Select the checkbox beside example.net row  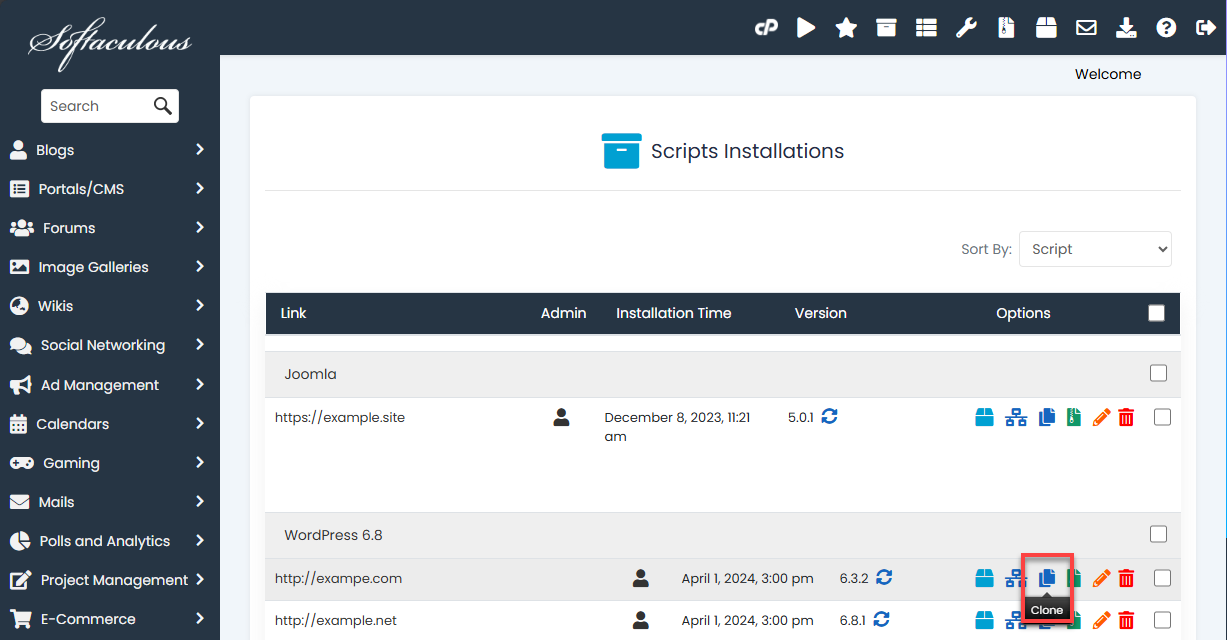(1162, 620)
